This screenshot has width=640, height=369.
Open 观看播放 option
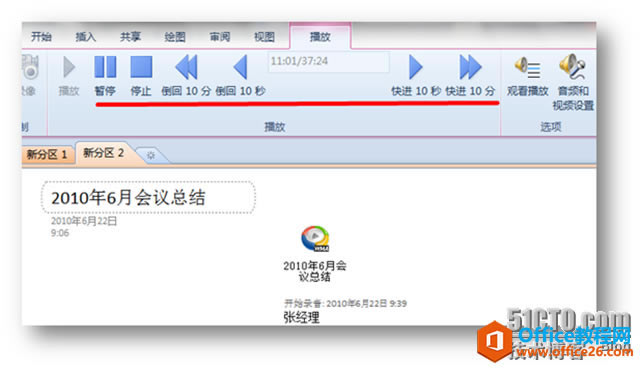point(528,77)
